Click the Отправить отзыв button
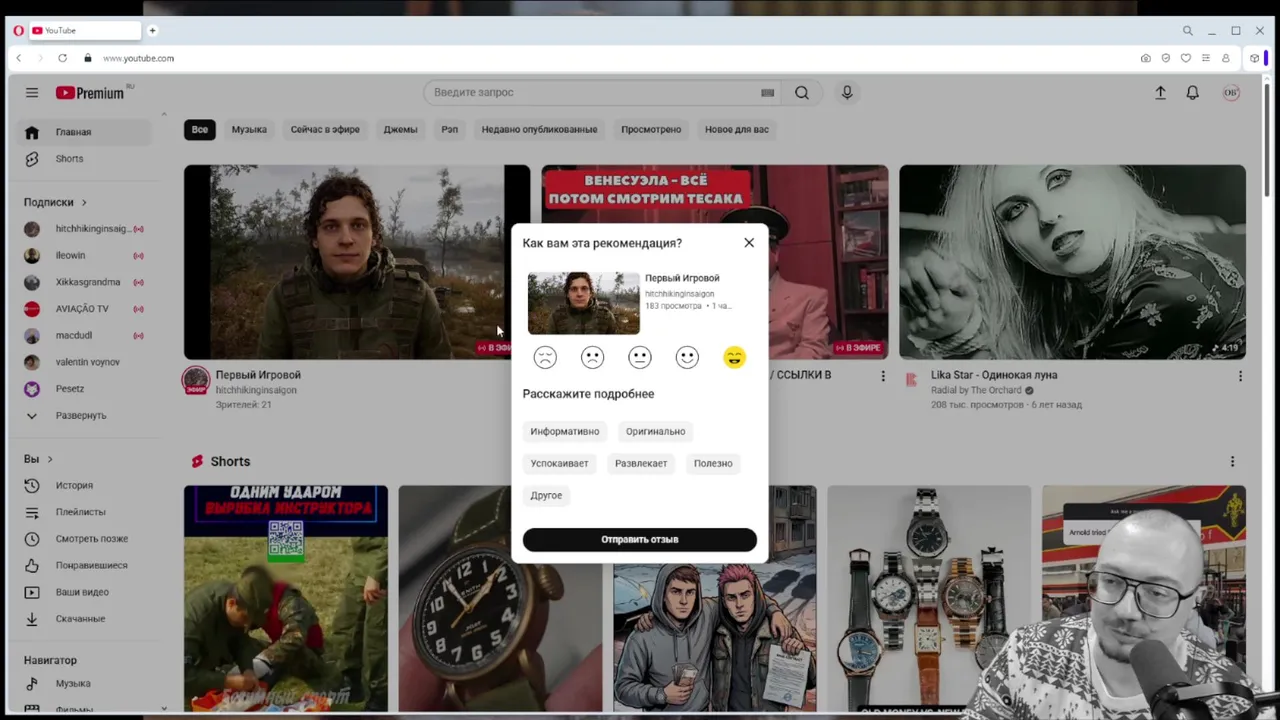The width and height of the screenshot is (1280, 720). (640, 539)
